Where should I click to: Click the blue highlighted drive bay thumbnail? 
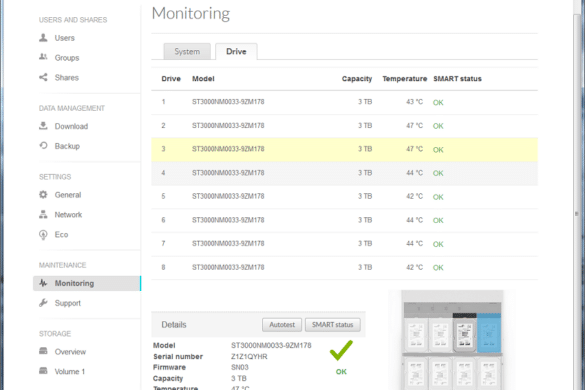(489, 334)
